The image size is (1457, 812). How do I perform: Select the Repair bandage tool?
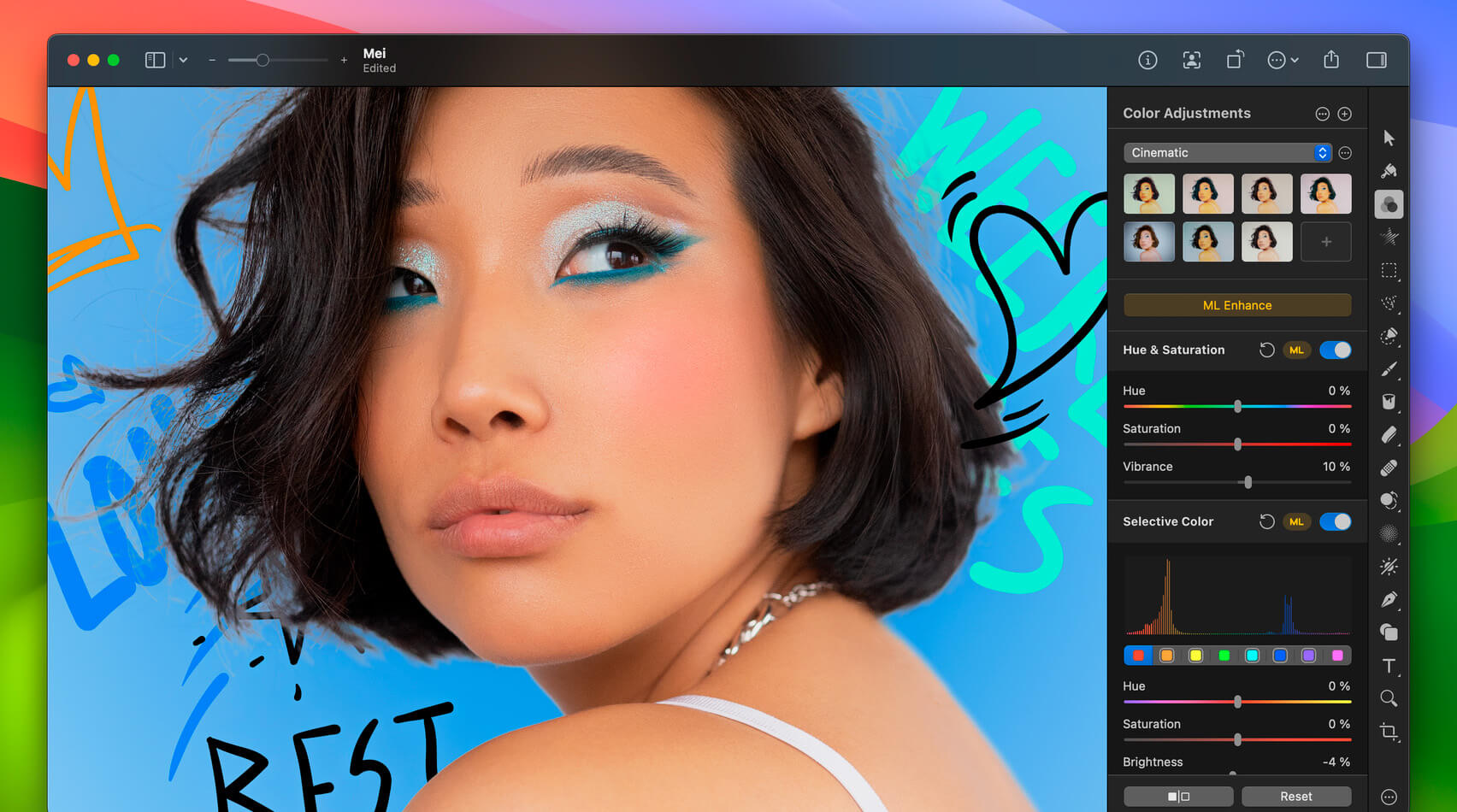tap(1389, 468)
